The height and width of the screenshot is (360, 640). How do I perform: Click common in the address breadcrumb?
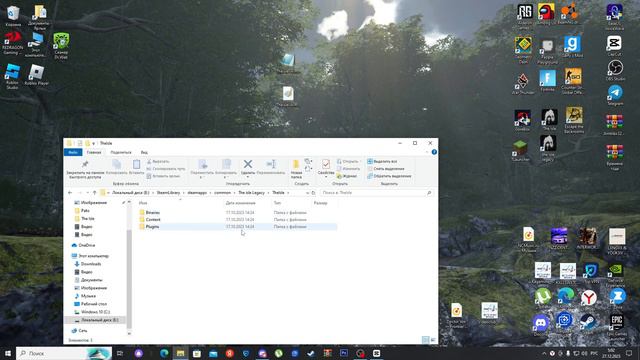click(222, 193)
